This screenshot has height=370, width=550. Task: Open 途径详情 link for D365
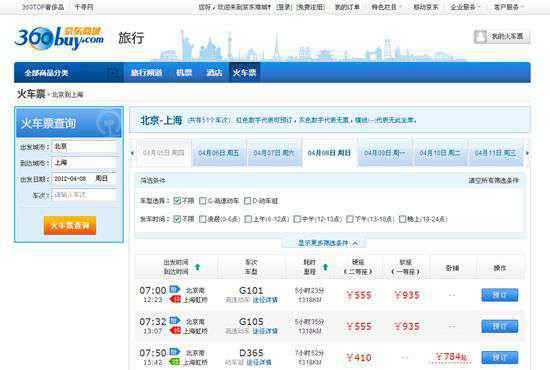[x=259, y=362]
